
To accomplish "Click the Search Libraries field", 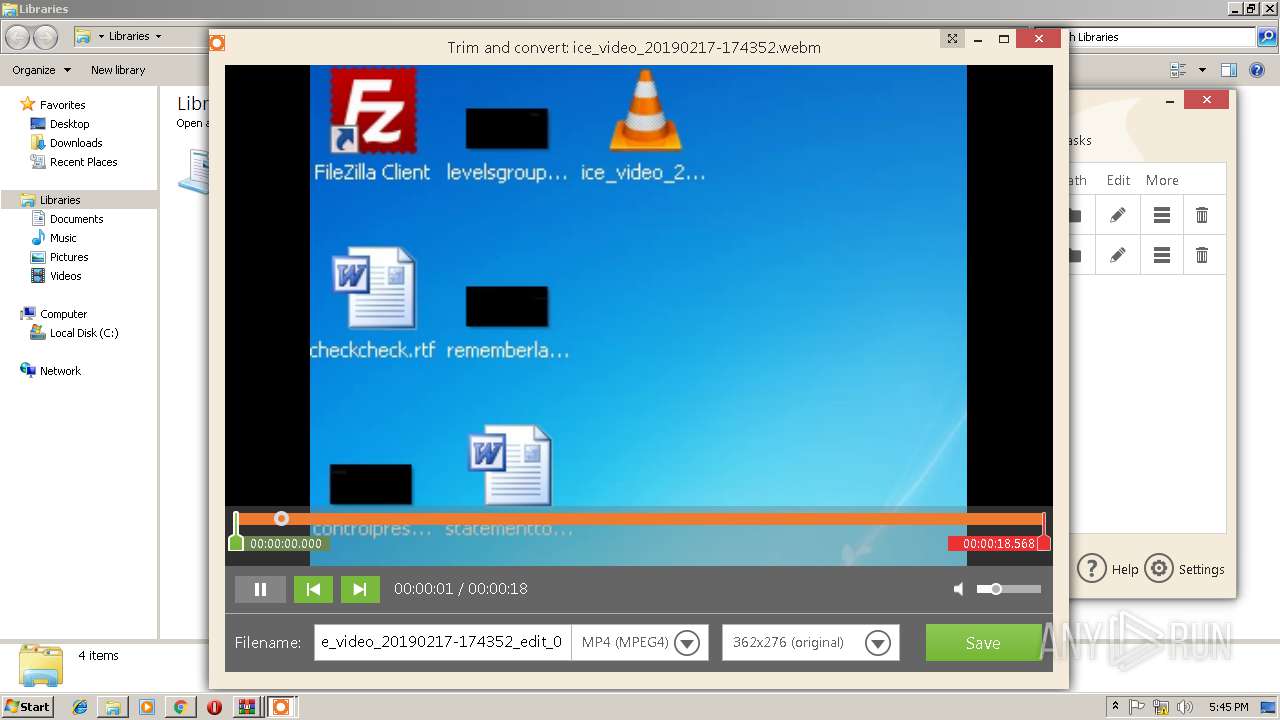I will point(1162,37).
